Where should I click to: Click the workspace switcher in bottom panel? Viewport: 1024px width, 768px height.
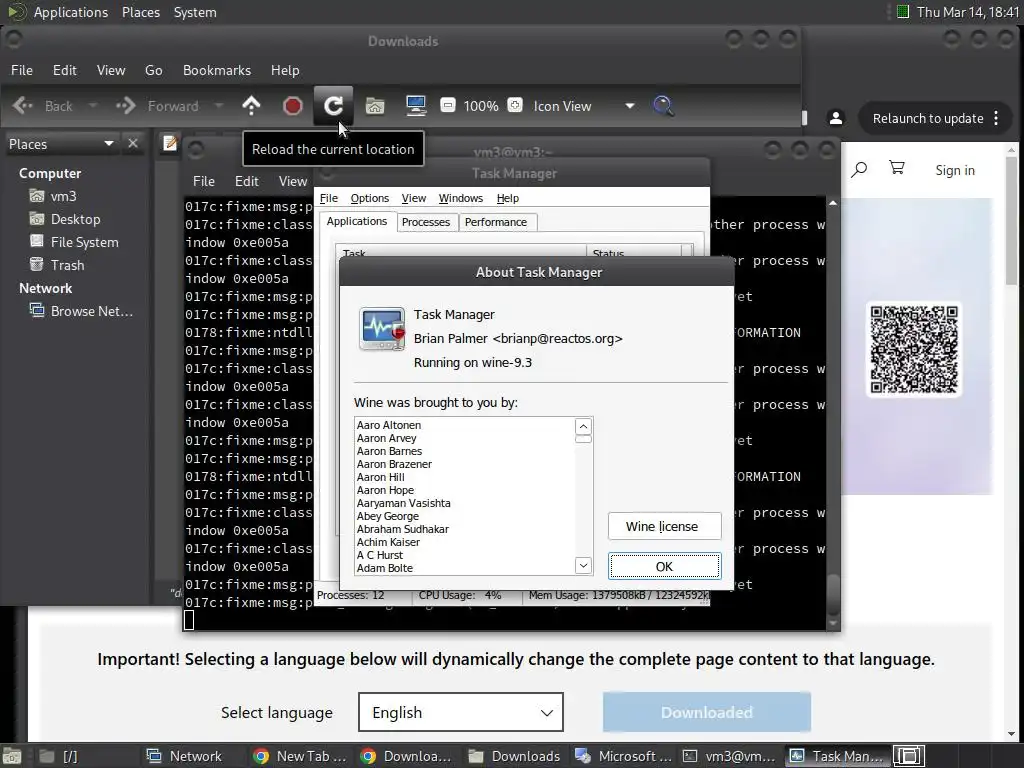tap(909, 756)
